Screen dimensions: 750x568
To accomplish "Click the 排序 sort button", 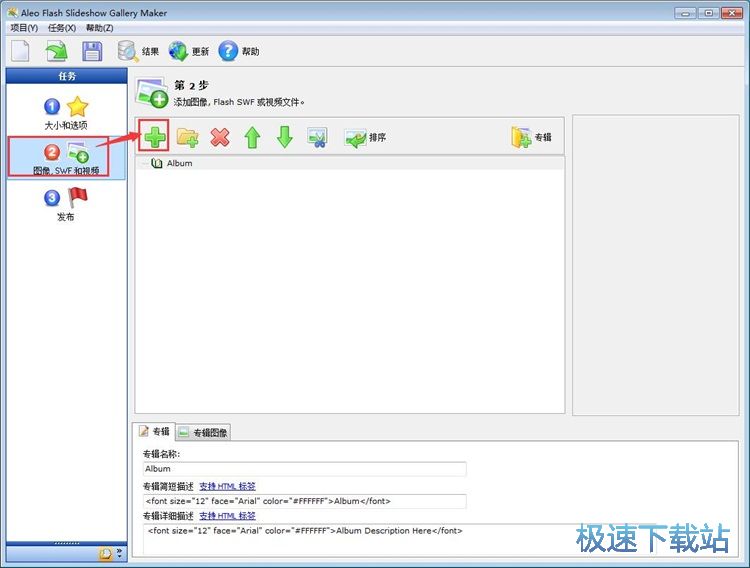I will coord(365,138).
